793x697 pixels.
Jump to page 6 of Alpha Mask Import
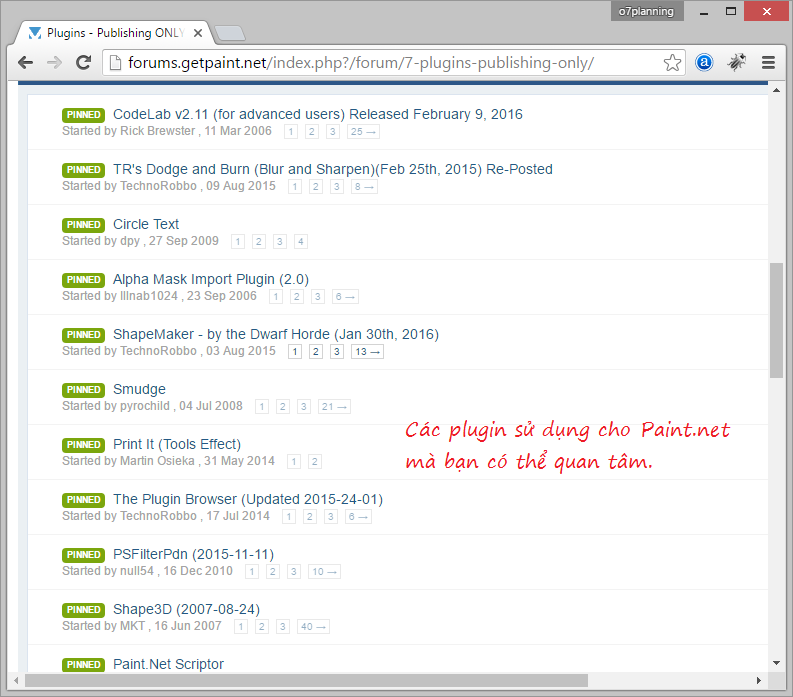point(345,297)
